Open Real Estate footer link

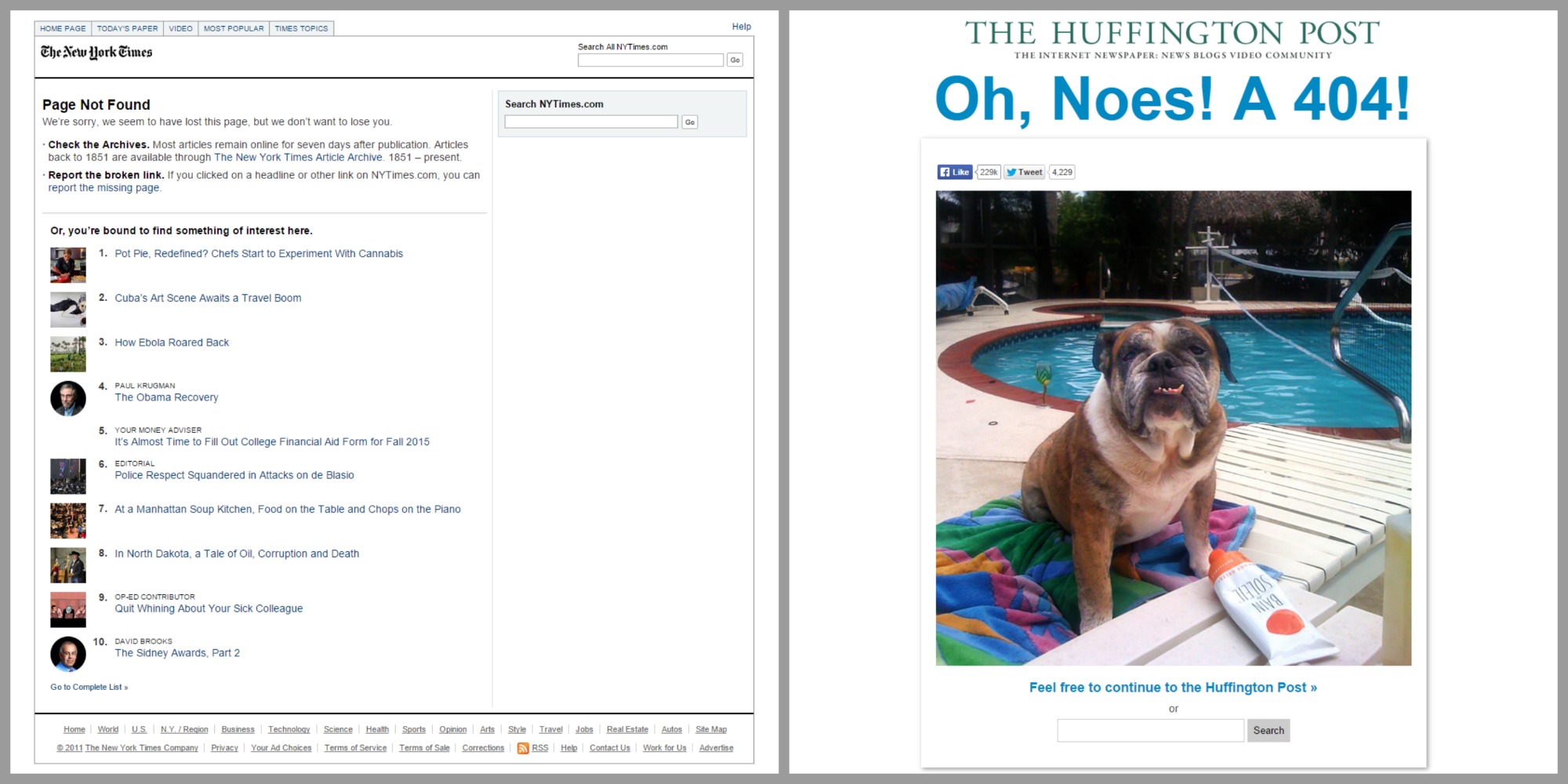(627, 730)
